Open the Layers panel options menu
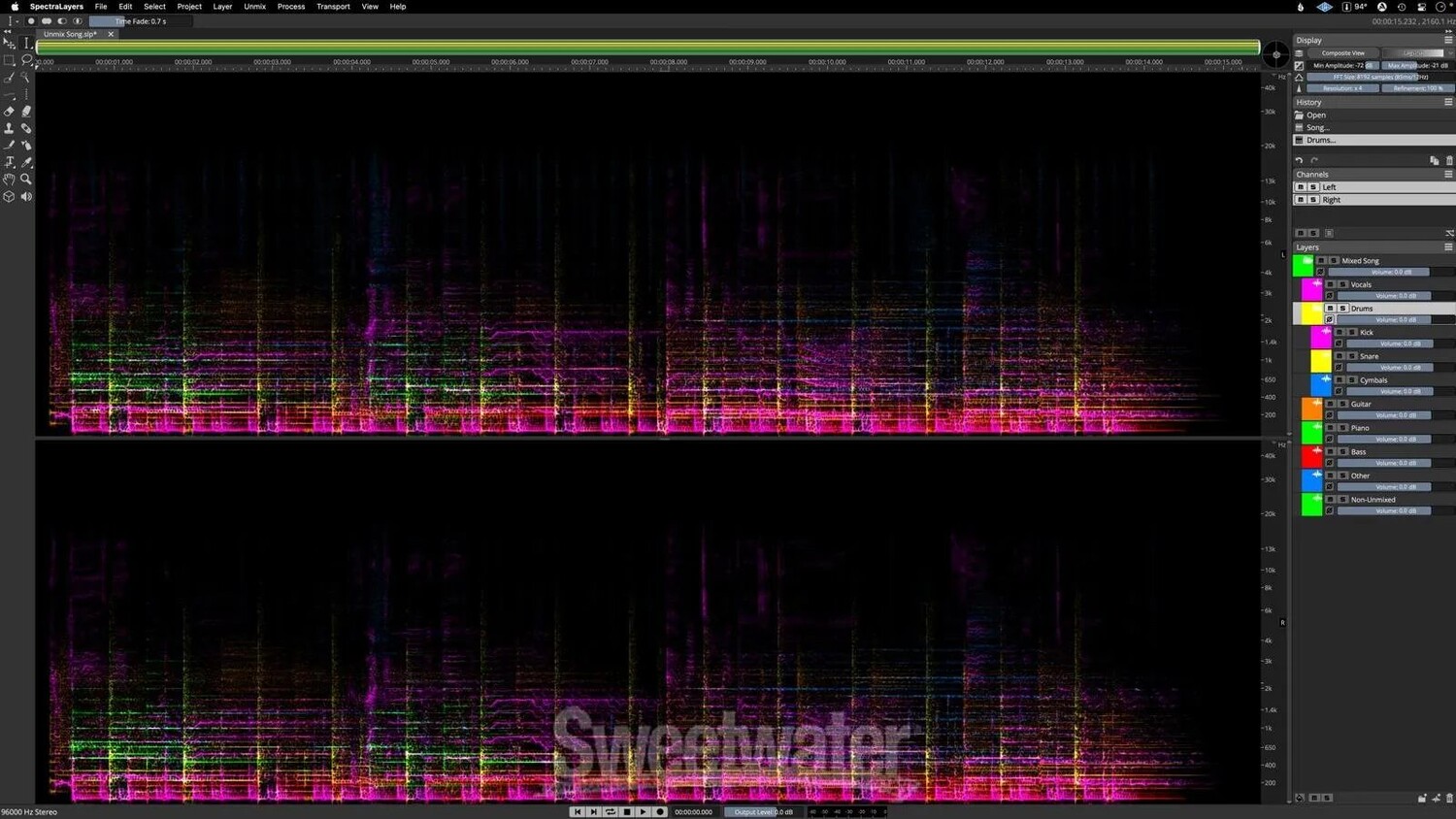Image resolution: width=1456 pixels, height=819 pixels. coord(1448,247)
